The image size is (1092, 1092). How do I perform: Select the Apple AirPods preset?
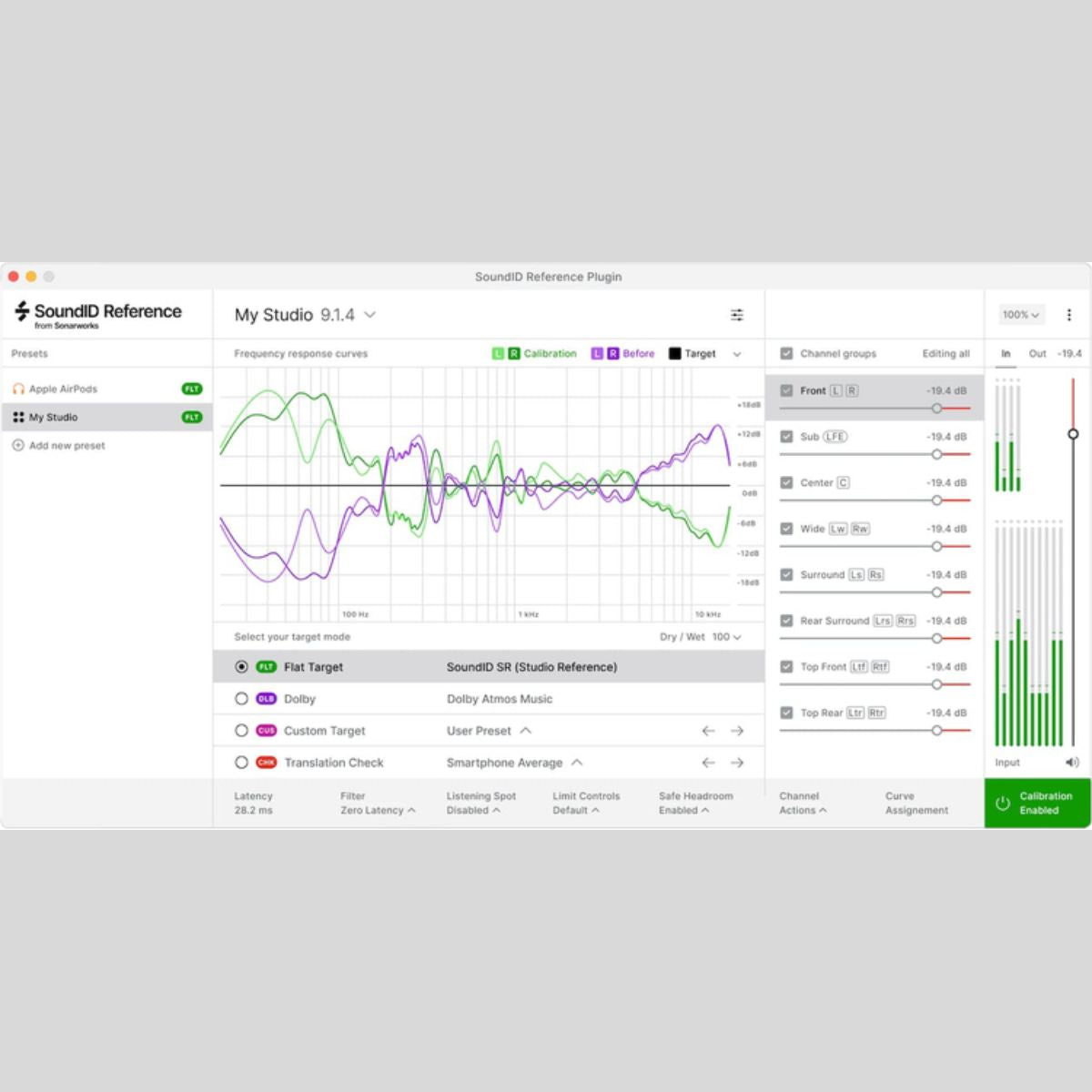107,389
